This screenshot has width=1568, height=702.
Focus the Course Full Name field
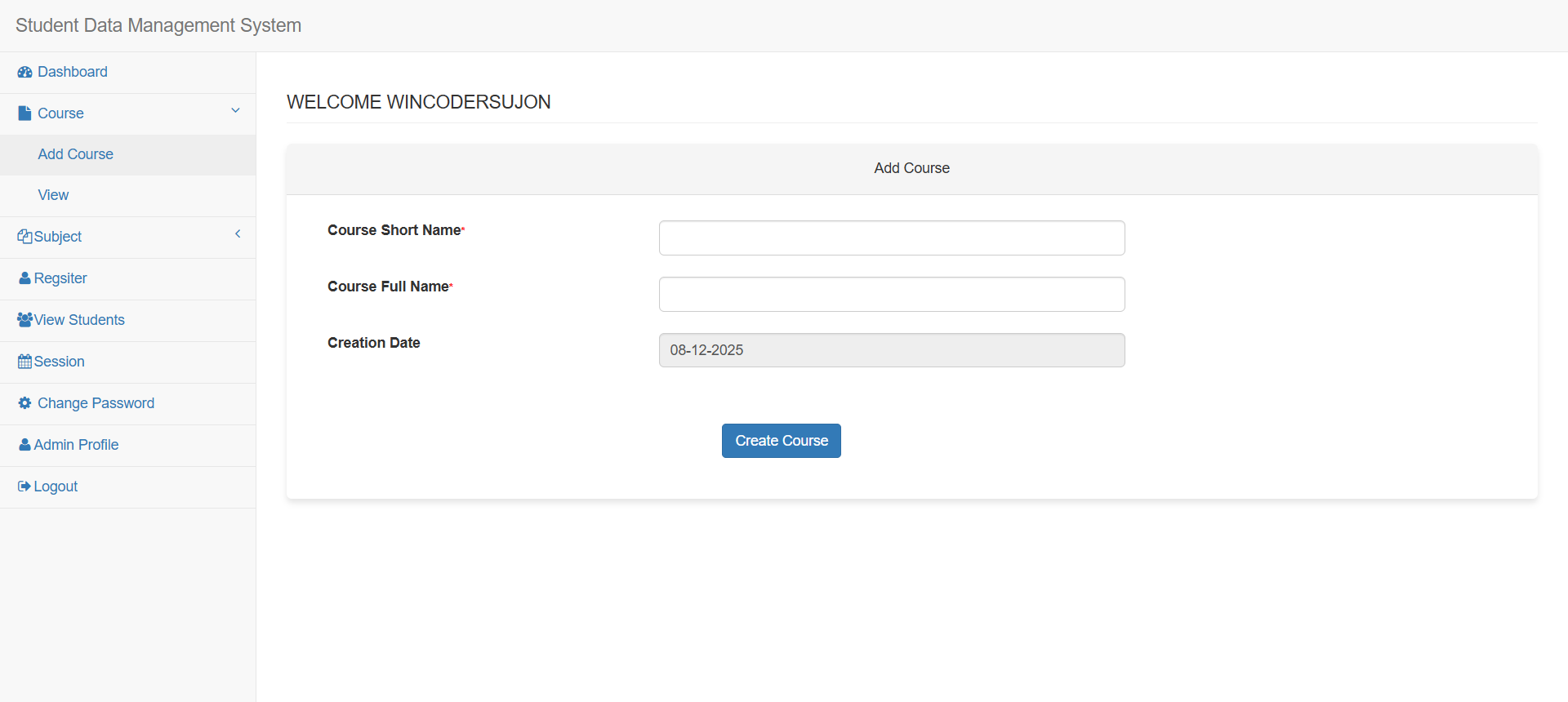[892, 294]
